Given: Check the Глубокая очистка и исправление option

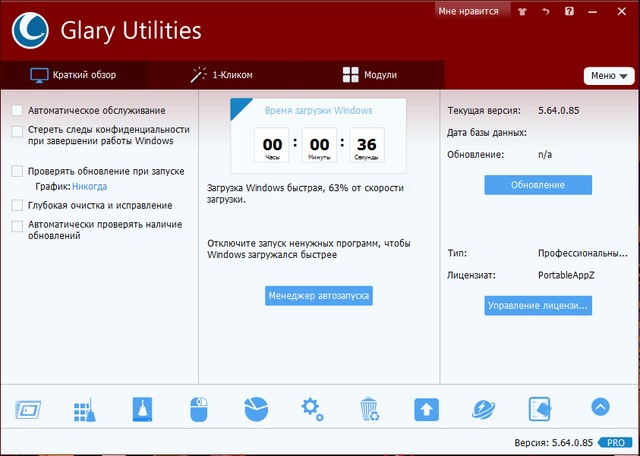Looking at the screenshot, I should [x=17, y=205].
